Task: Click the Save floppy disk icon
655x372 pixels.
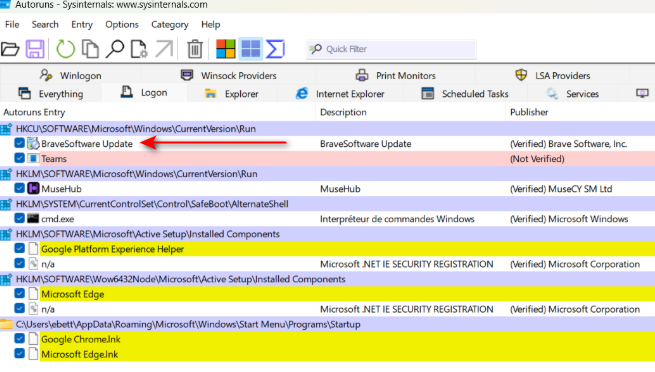Action: 35,49
